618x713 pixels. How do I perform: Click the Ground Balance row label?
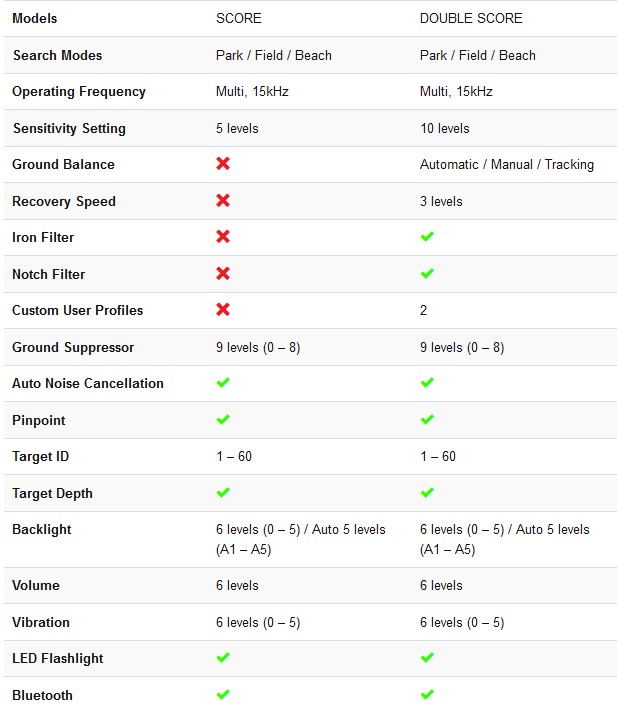point(63,164)
